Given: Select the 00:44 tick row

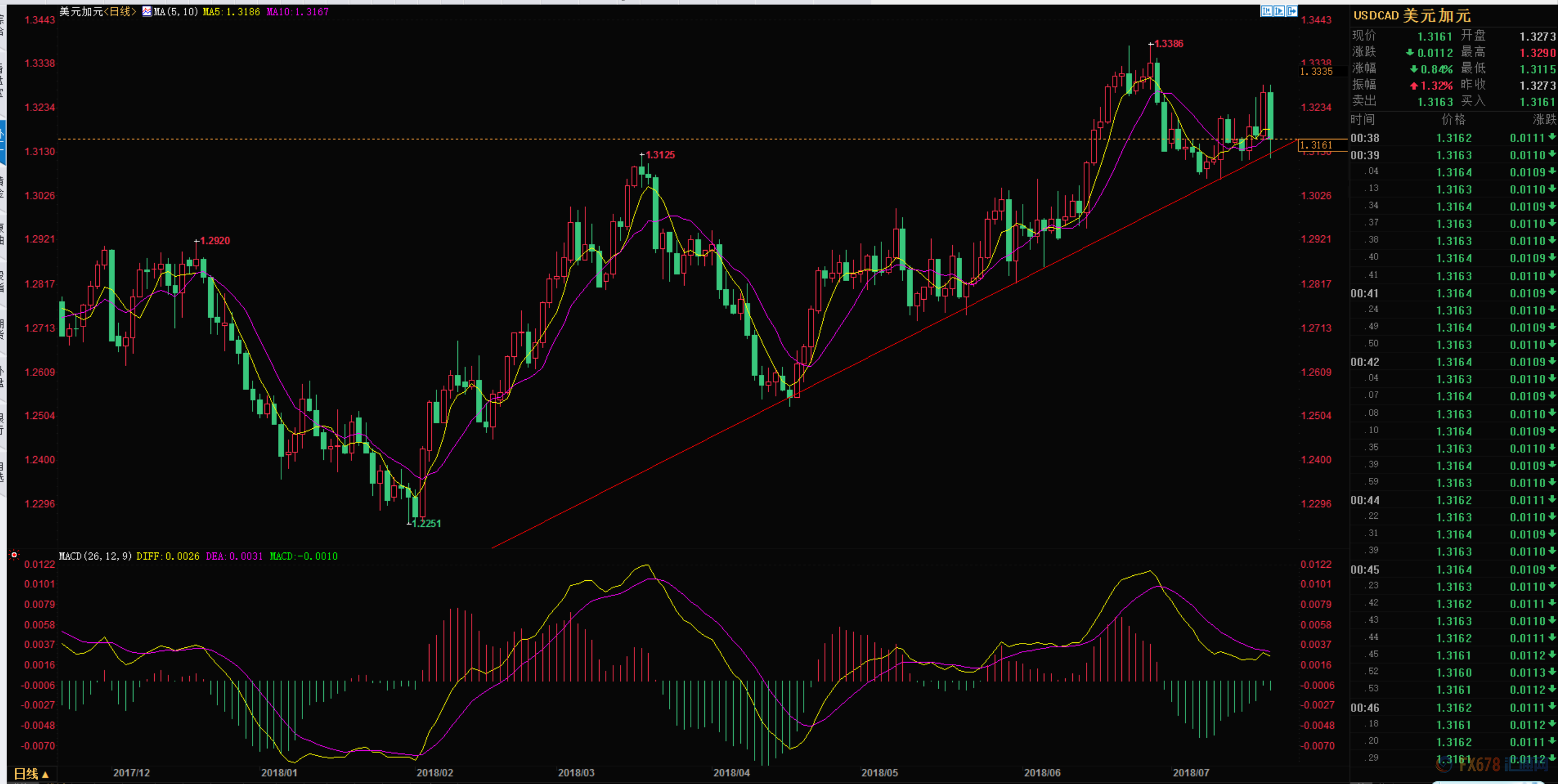Looking at the screenshot, I should coord(1453,501).
